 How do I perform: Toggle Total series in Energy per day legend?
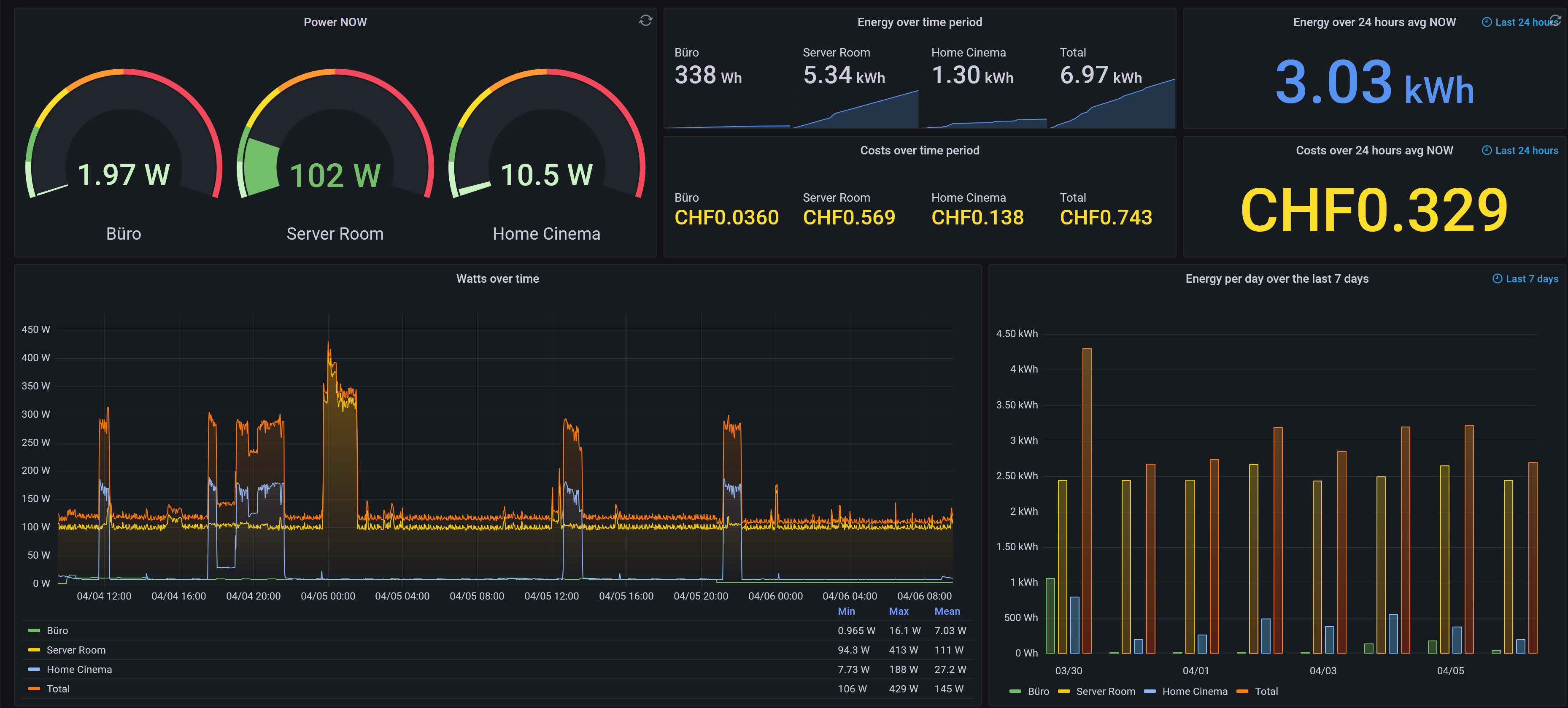1266,692
